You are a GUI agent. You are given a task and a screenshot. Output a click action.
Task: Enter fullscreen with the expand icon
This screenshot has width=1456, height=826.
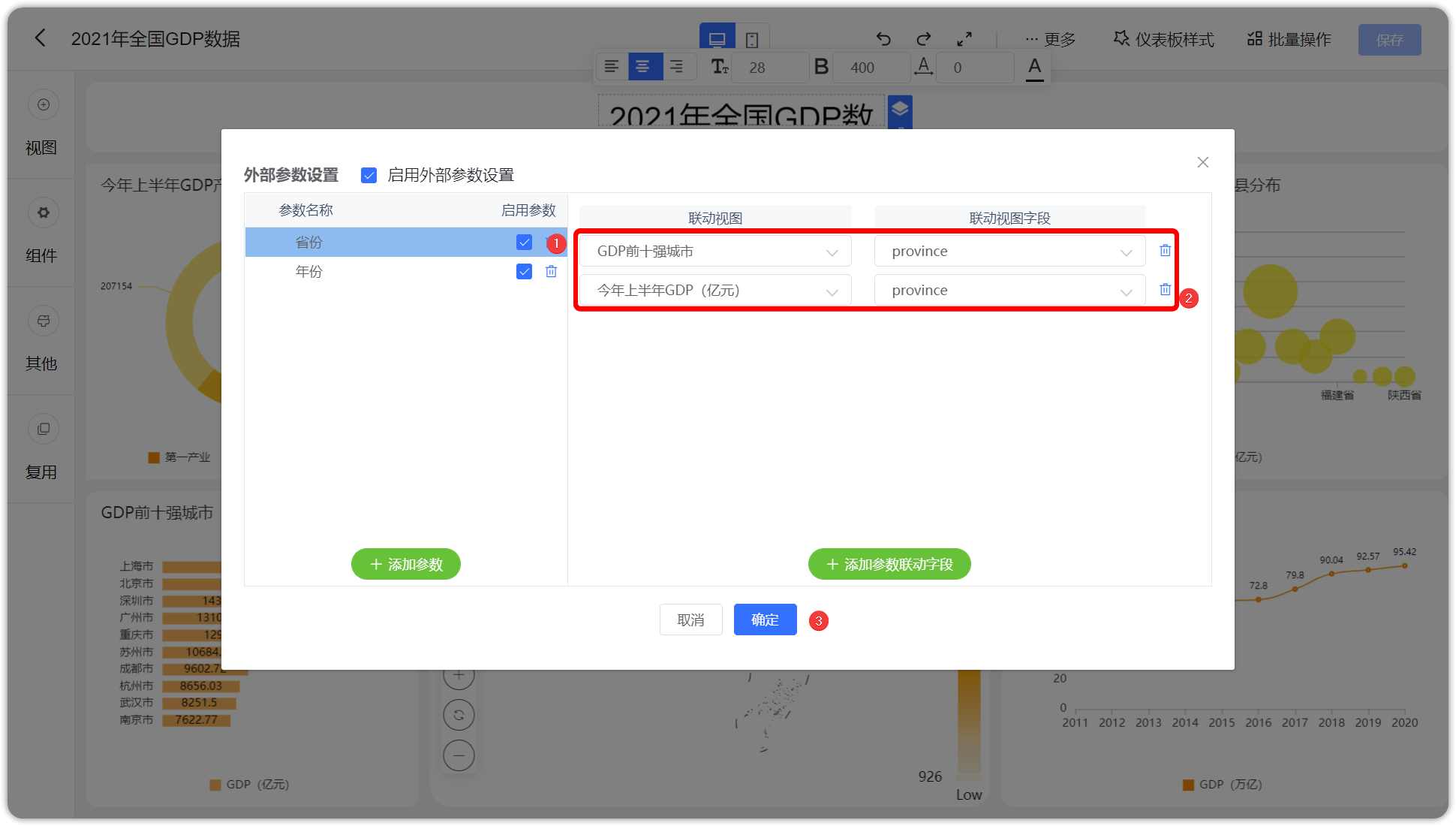pos(964,39)
